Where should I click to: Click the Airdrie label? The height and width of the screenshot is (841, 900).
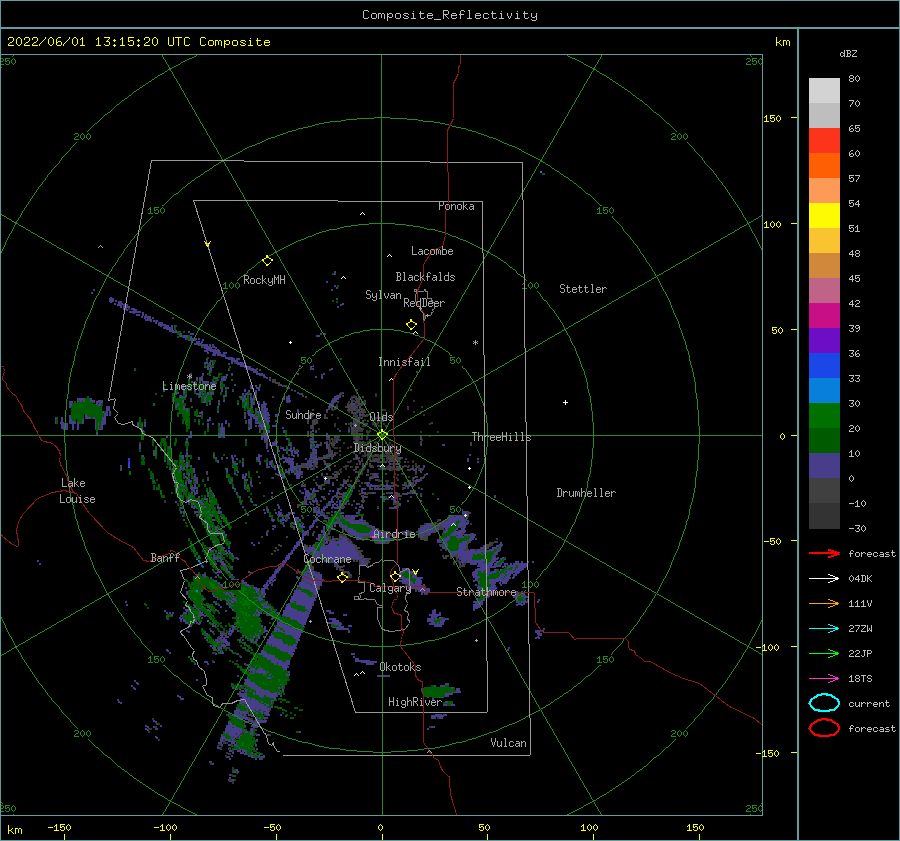click(394, 534)
